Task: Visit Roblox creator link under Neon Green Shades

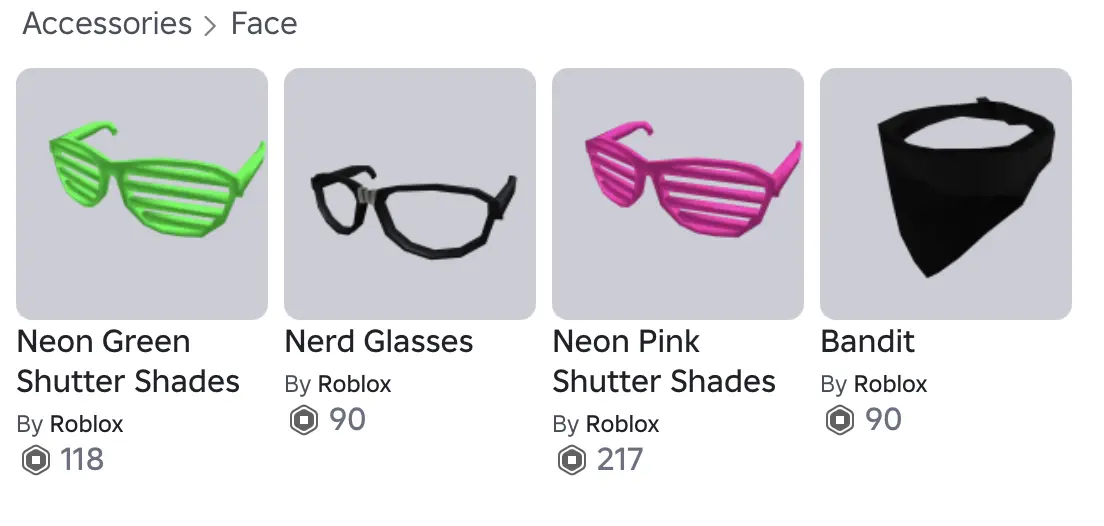Action: pos(86,424)
